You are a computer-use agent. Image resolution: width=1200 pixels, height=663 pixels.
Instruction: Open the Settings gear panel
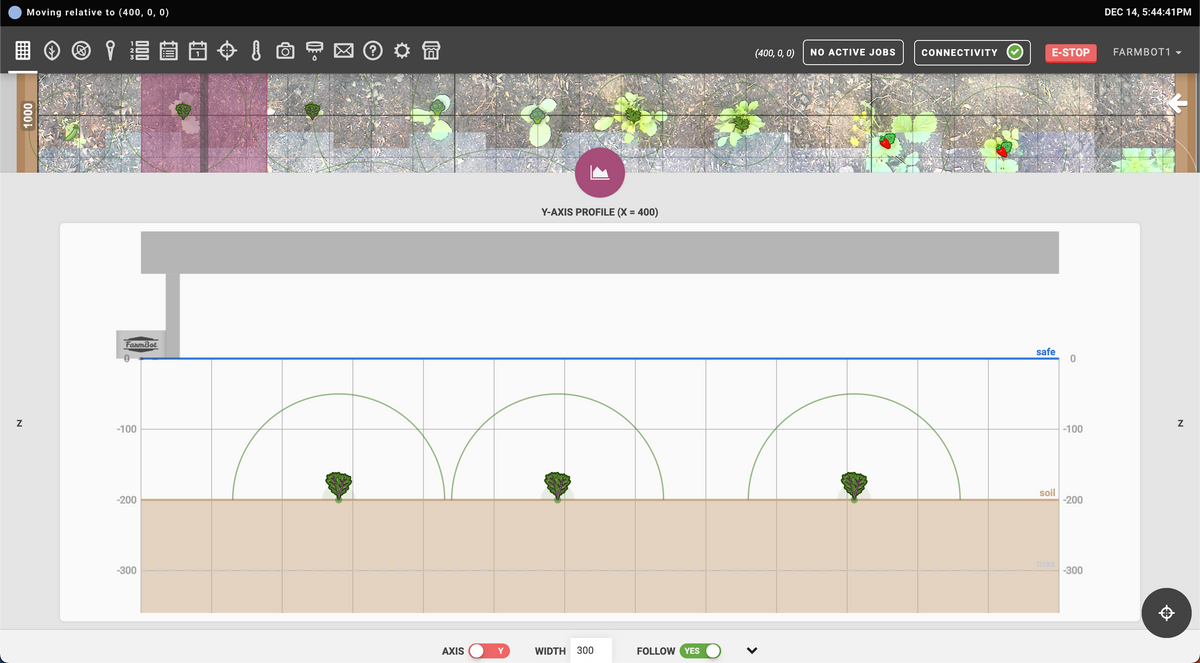[402, 50]
